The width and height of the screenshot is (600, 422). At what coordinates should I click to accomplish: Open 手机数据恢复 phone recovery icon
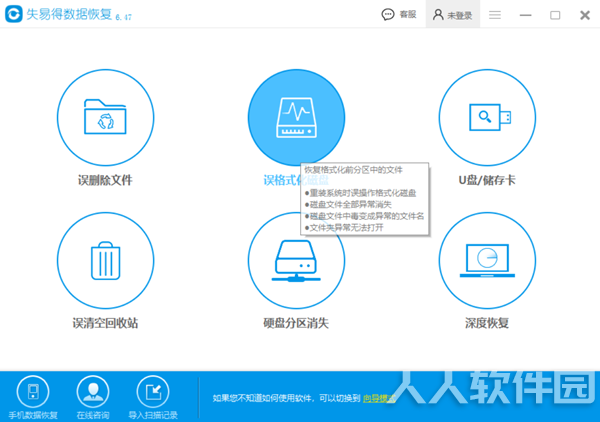[33, 392]
